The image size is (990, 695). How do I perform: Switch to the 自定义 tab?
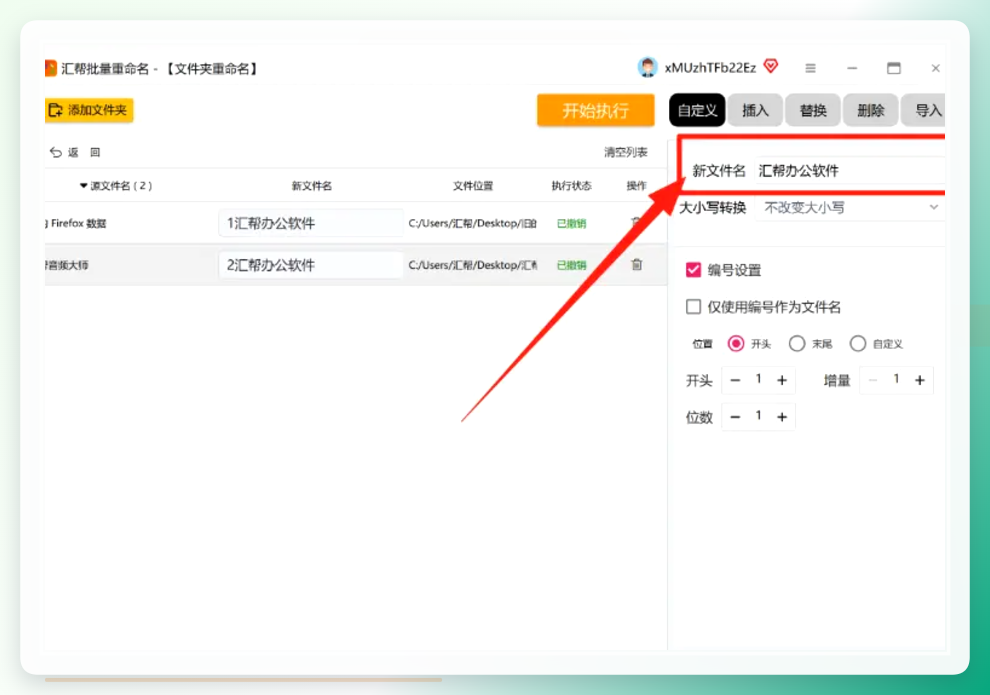tap(697, 110)
